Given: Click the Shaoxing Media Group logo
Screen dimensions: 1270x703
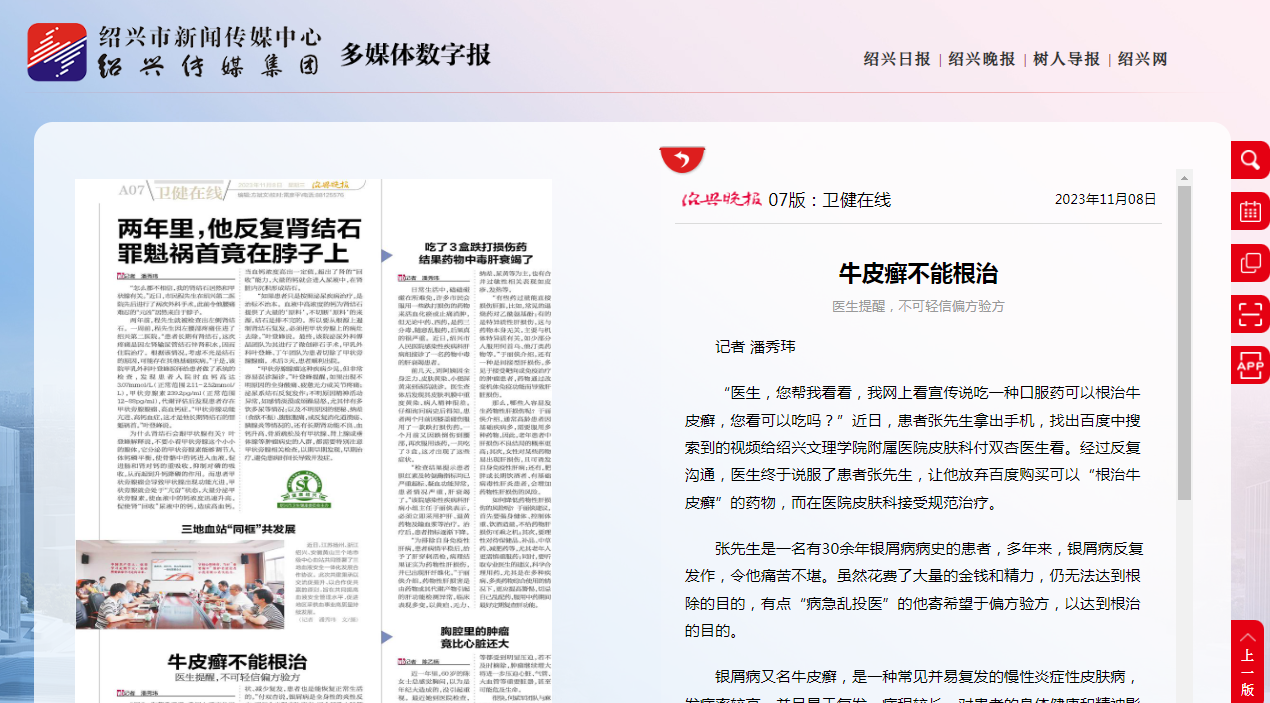Looking at the screenshot, I should 175,52.
